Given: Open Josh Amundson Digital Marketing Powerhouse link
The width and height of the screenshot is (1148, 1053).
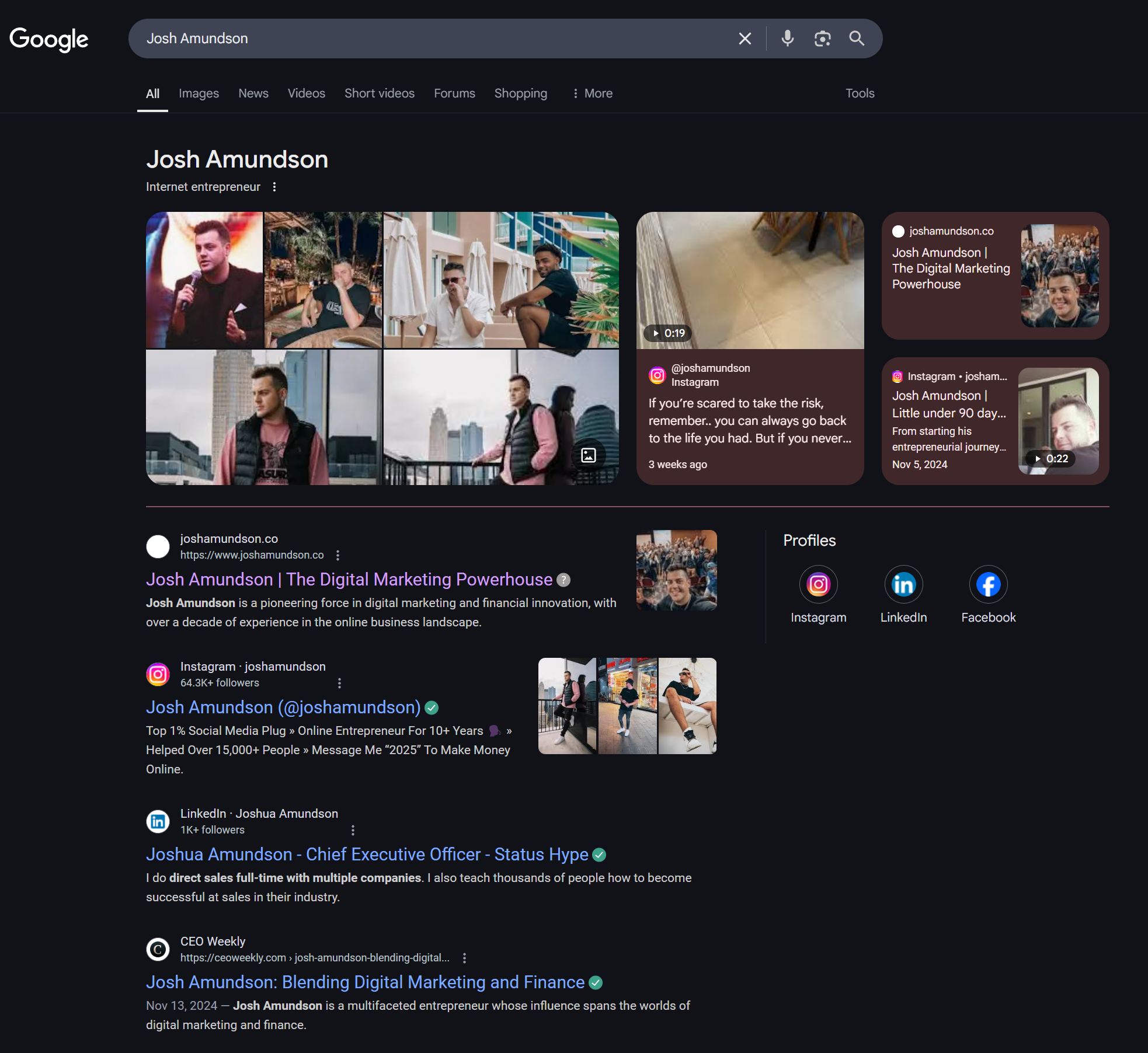Looking at the screenshot, I should [349, 579].
